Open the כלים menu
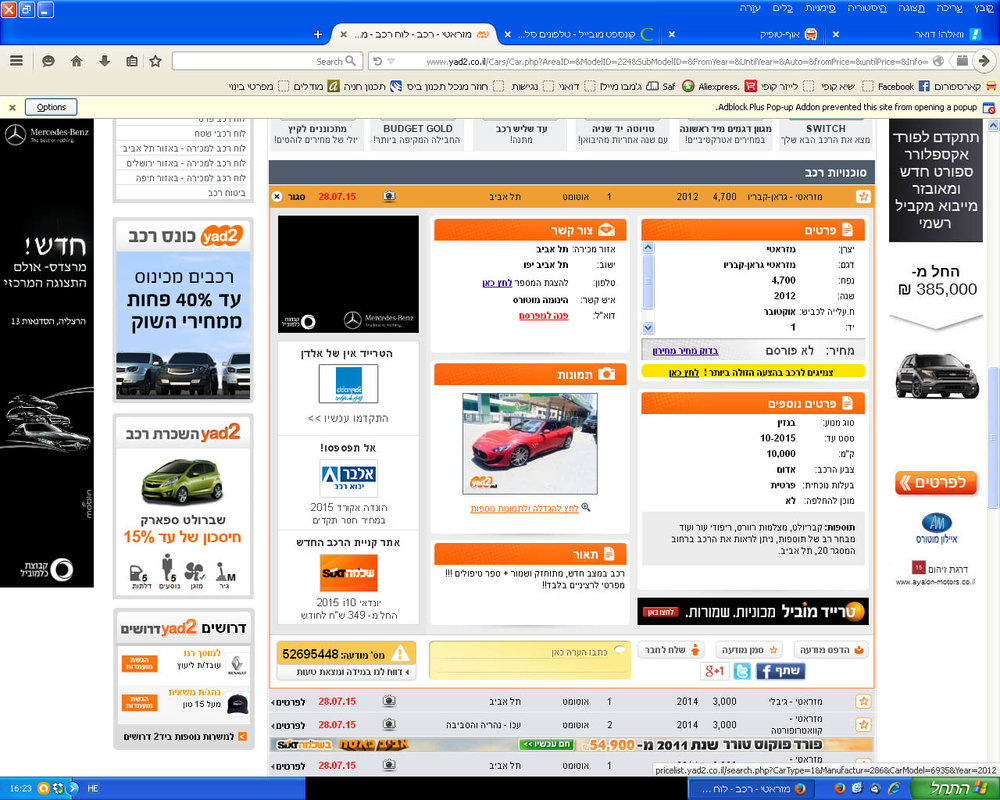 click(782, 8)
